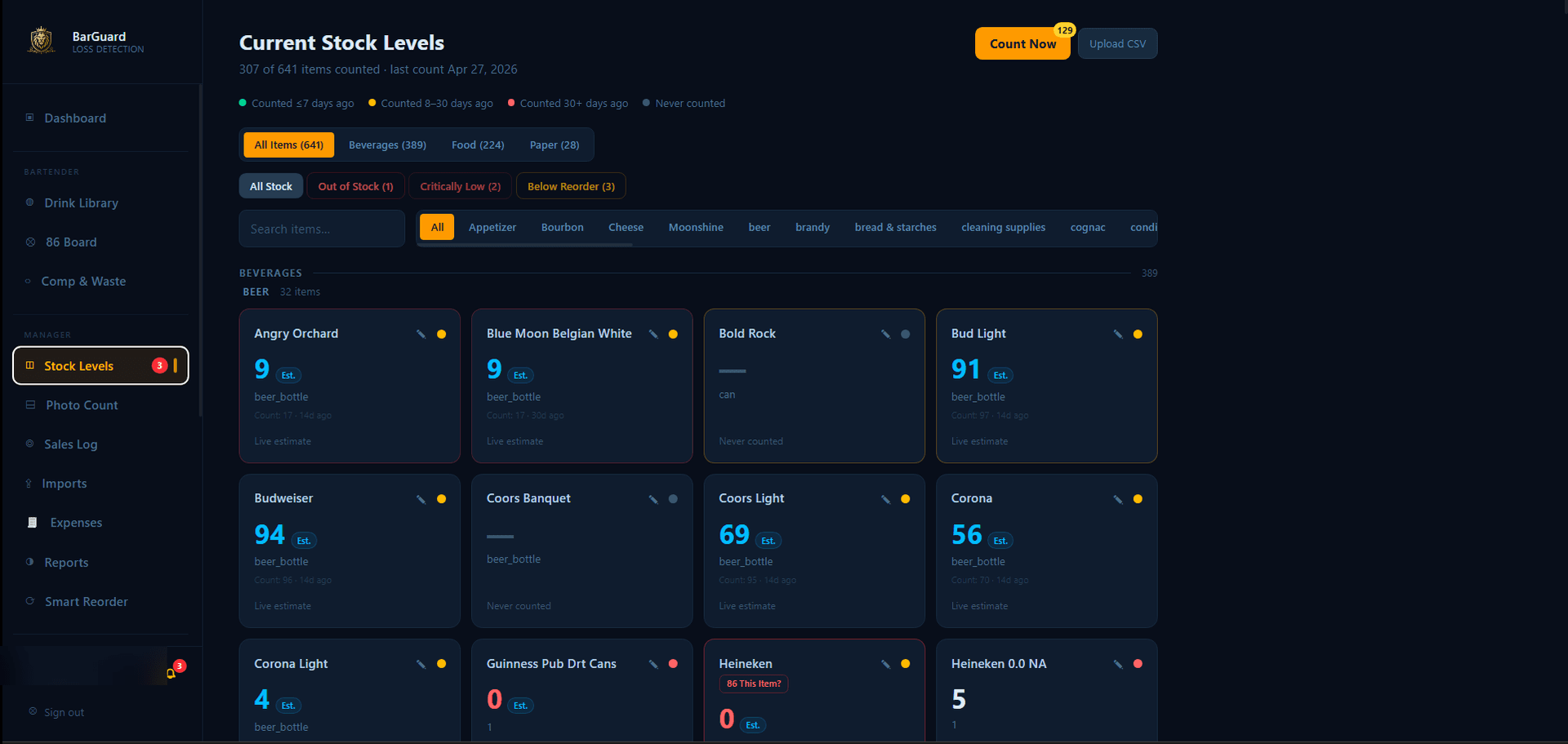Viewport: 1568px width, 744px height.
Task: Open Photo Count page
Action: tap(101, 405)
